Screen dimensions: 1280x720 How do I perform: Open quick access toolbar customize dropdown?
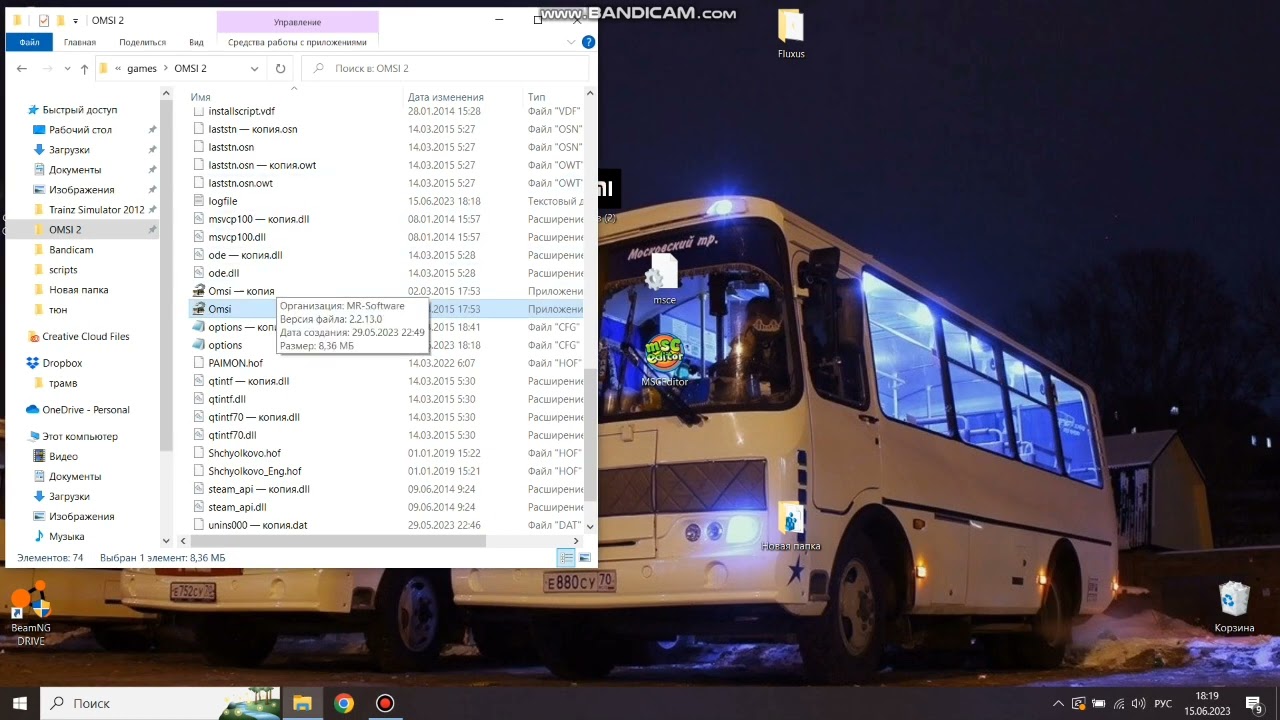point(75,20)
